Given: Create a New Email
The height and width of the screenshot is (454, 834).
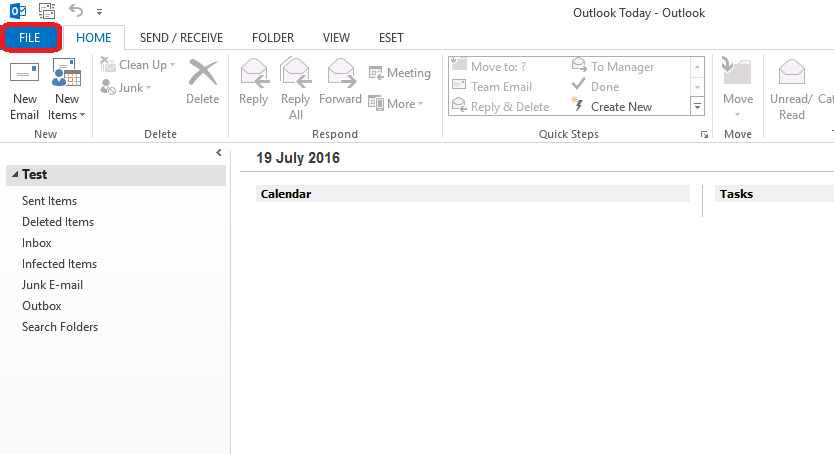Looking at the screenshot, I should pos(24,91).
